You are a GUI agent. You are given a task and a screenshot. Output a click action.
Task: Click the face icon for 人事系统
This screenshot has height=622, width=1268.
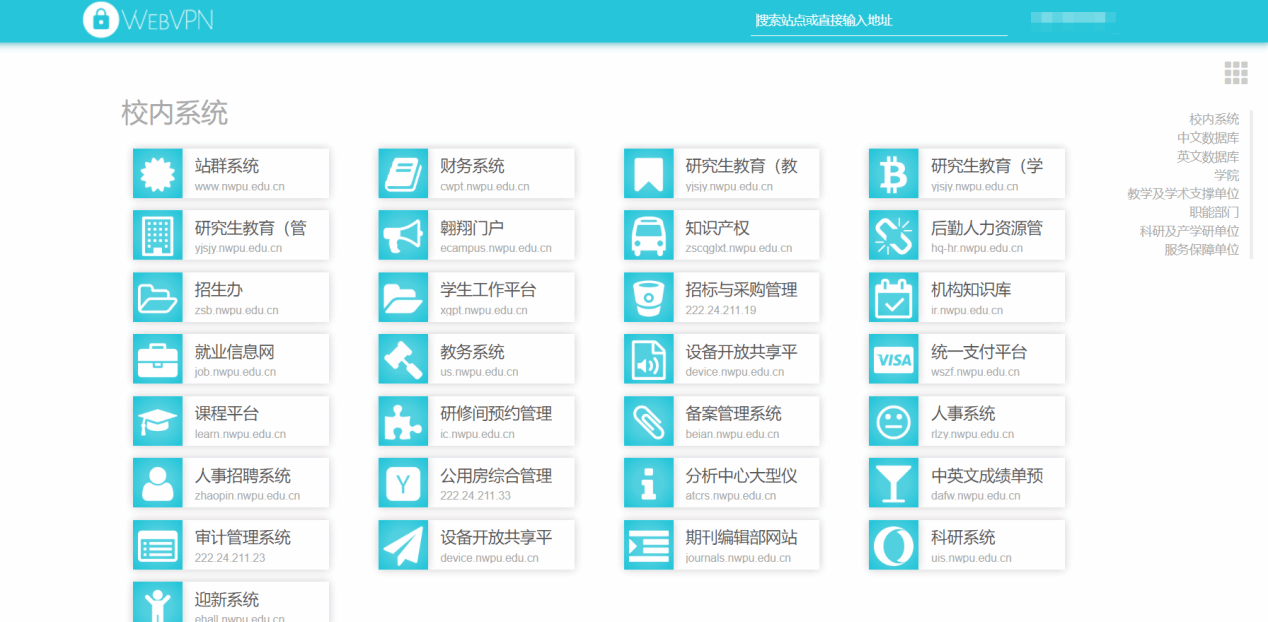click(x=894, y=421)
